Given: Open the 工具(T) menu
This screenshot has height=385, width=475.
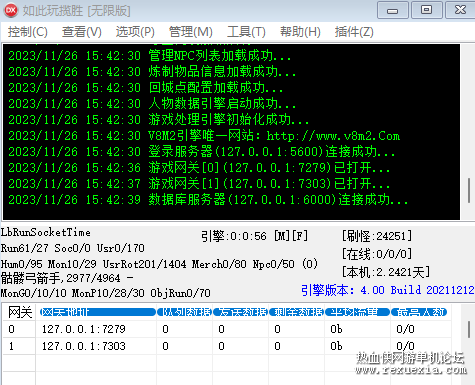Looking at the screenshot, I should click(x=246, y=32).
